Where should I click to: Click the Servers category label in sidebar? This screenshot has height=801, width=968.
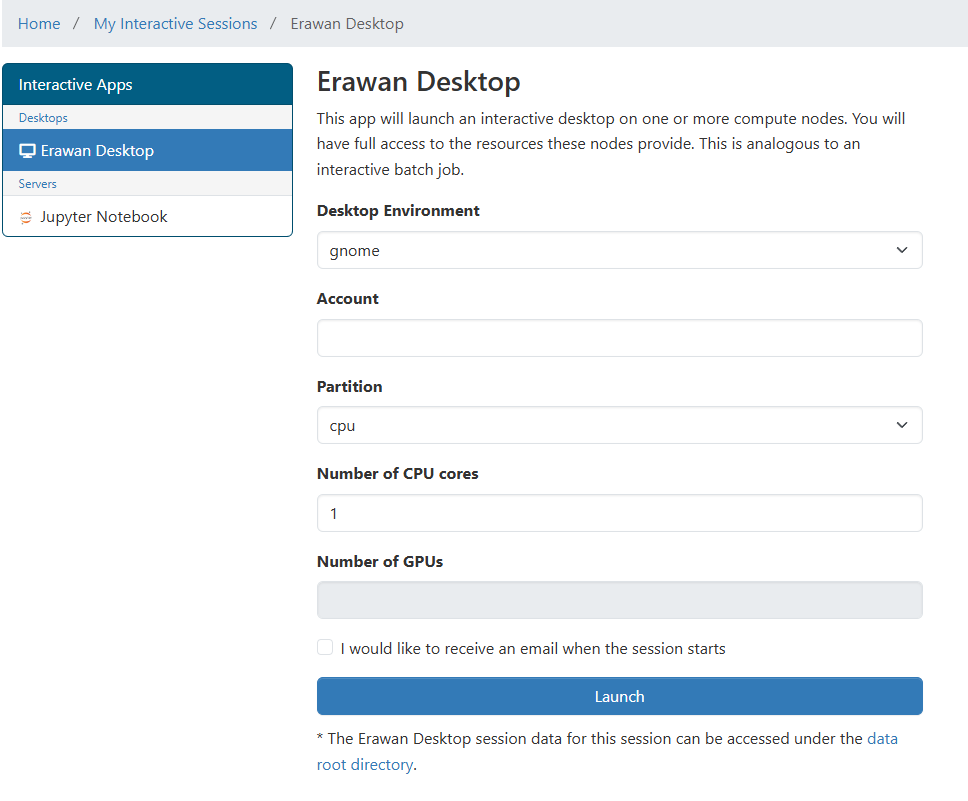click(x=38, y=184)
